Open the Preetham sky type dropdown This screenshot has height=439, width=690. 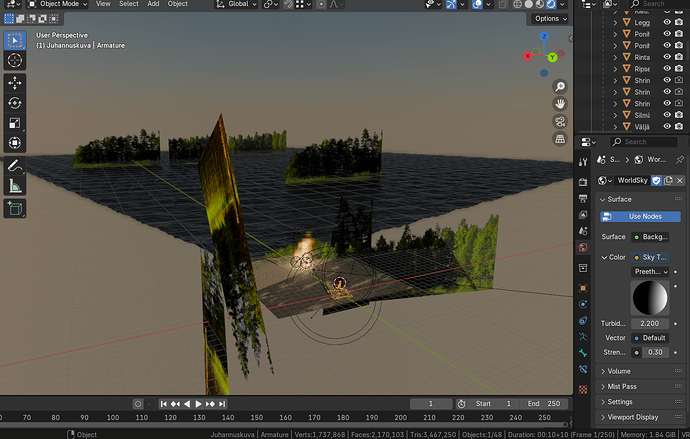[650, 272]
